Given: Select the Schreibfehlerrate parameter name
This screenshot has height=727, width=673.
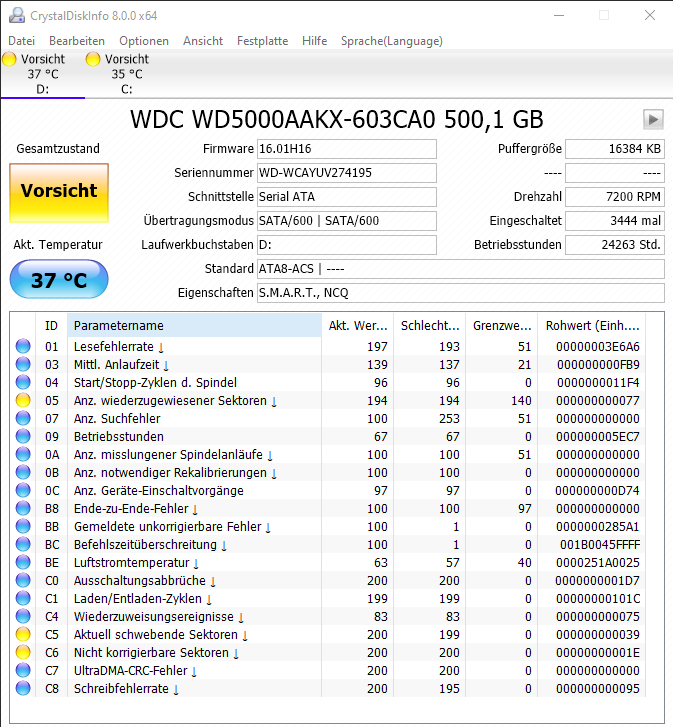Looking at the screenshot, I should (121, 689).
